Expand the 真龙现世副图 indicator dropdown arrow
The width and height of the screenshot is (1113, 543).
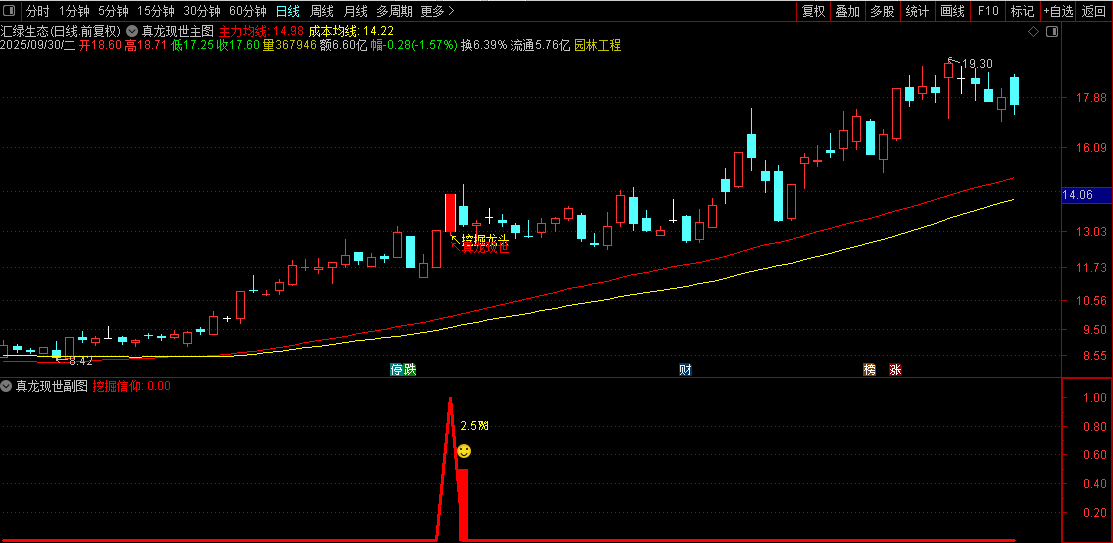pyautogui.click(x=6, y=386)
